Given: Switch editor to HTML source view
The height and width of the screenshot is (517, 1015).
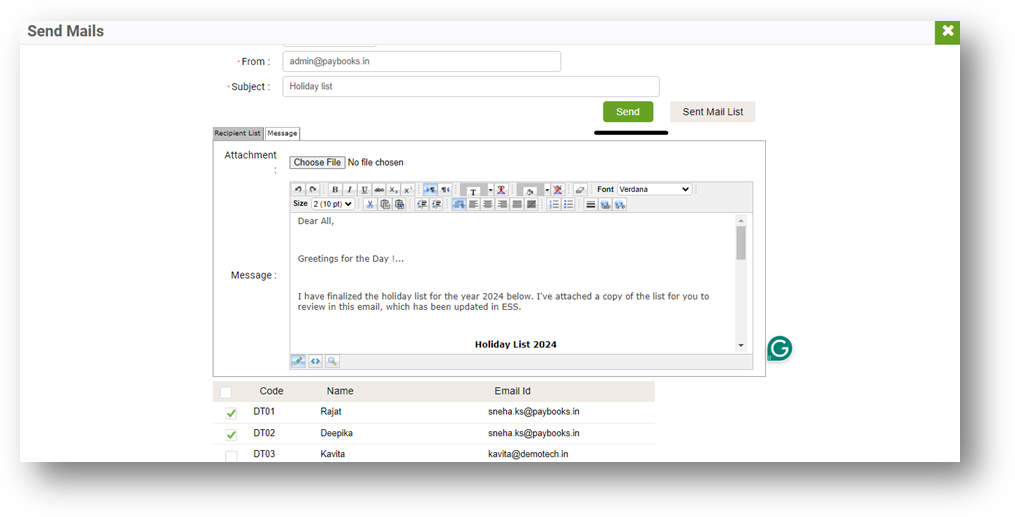Looking at the screenshot, I should coord(315,361).
